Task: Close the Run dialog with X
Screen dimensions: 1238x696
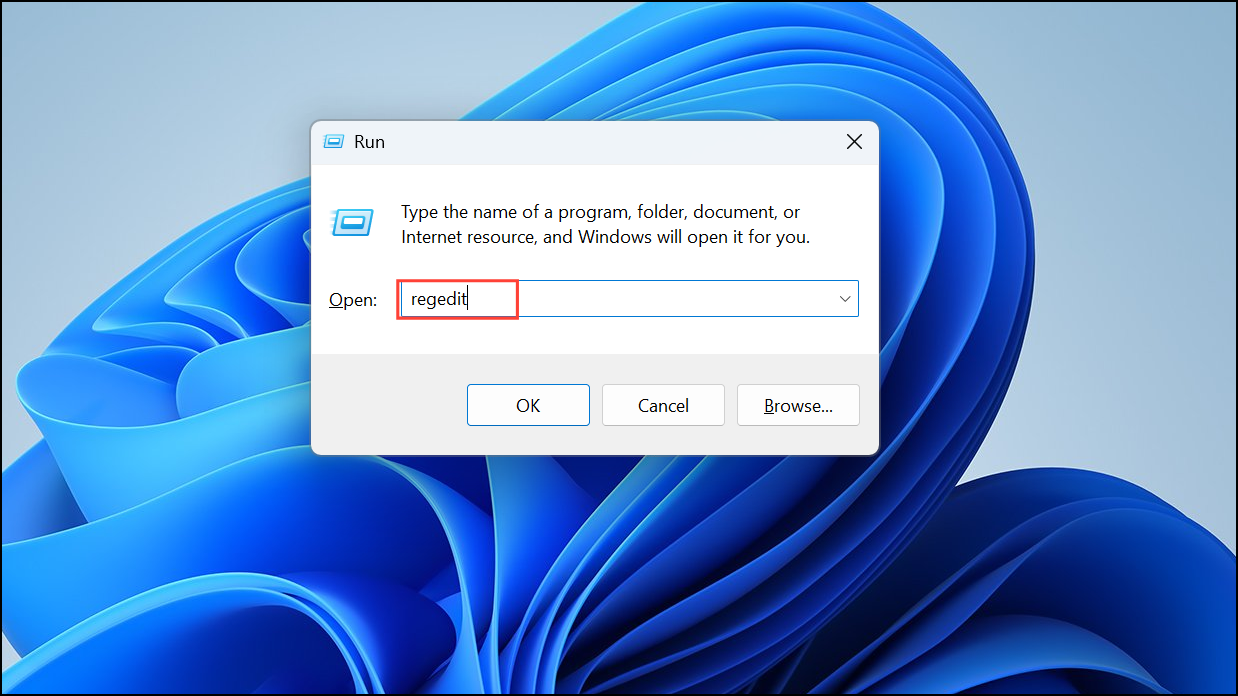Action: tap(854, 142)
